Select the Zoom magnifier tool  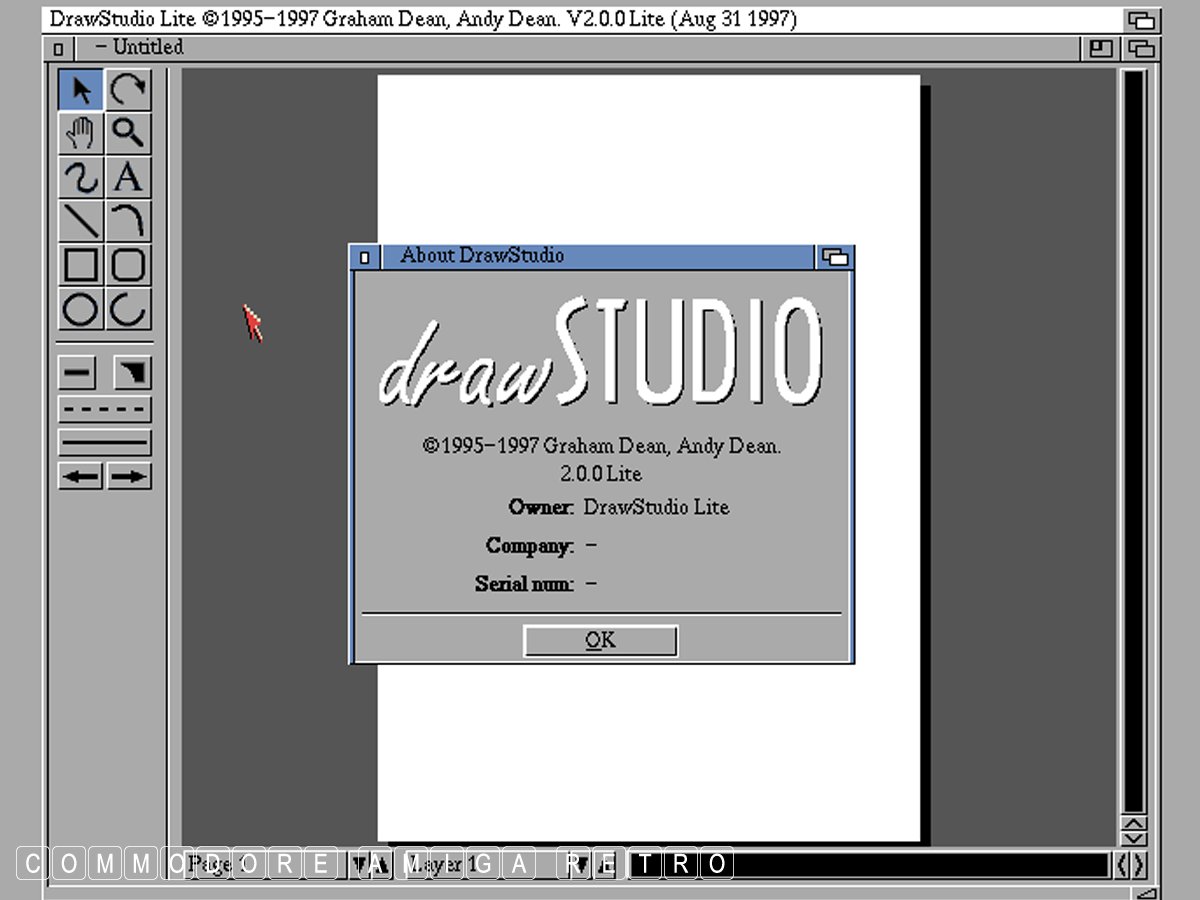[128, 133]
